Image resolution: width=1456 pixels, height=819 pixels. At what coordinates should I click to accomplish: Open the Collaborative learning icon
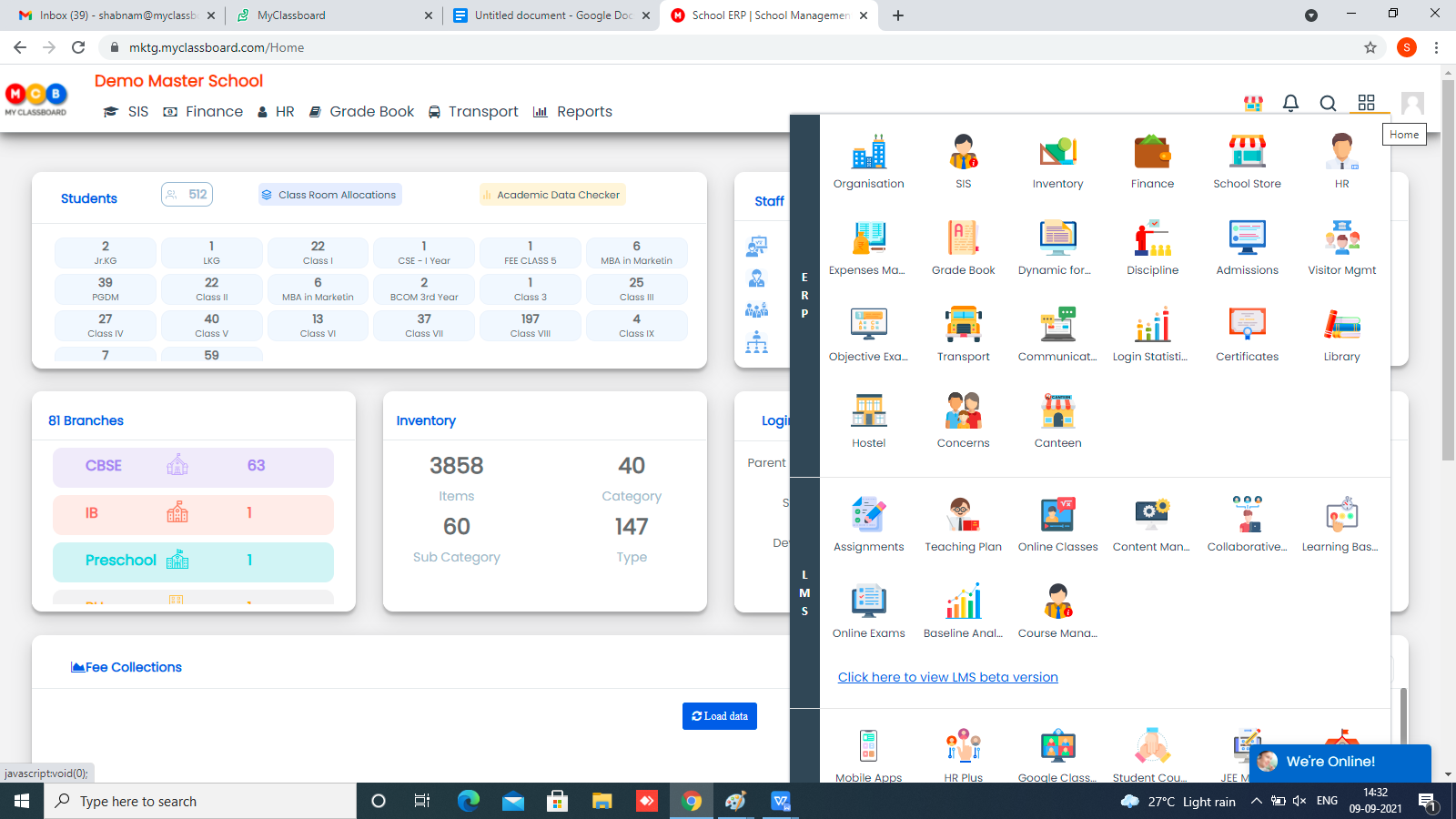tap(1247, 515)
